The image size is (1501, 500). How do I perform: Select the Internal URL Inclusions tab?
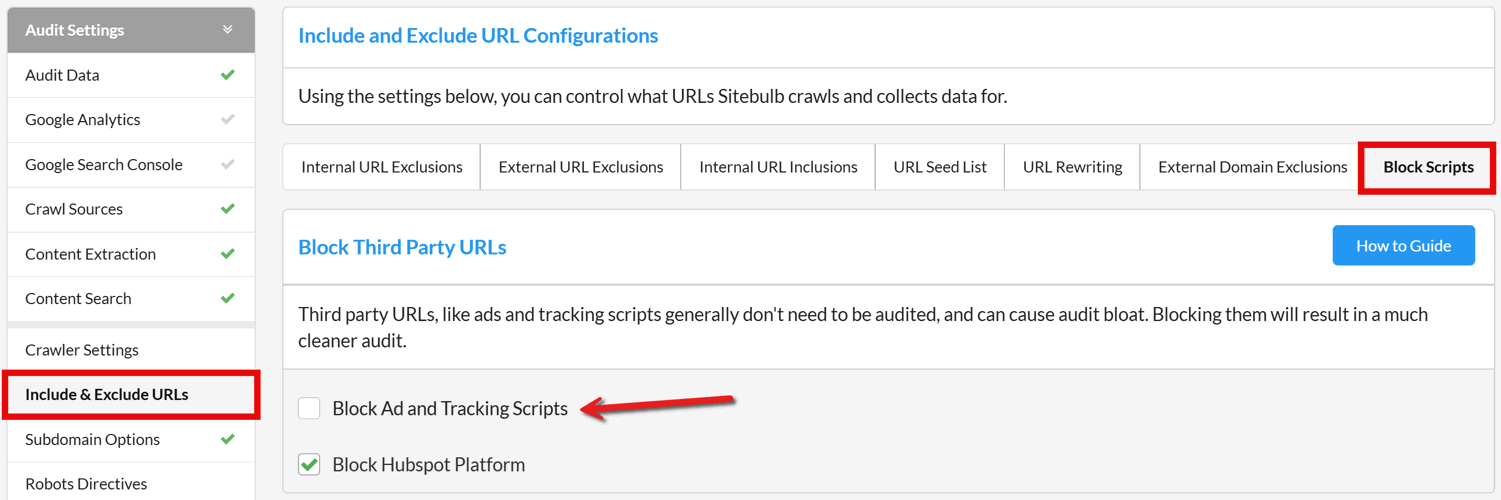tap(778, 167)
